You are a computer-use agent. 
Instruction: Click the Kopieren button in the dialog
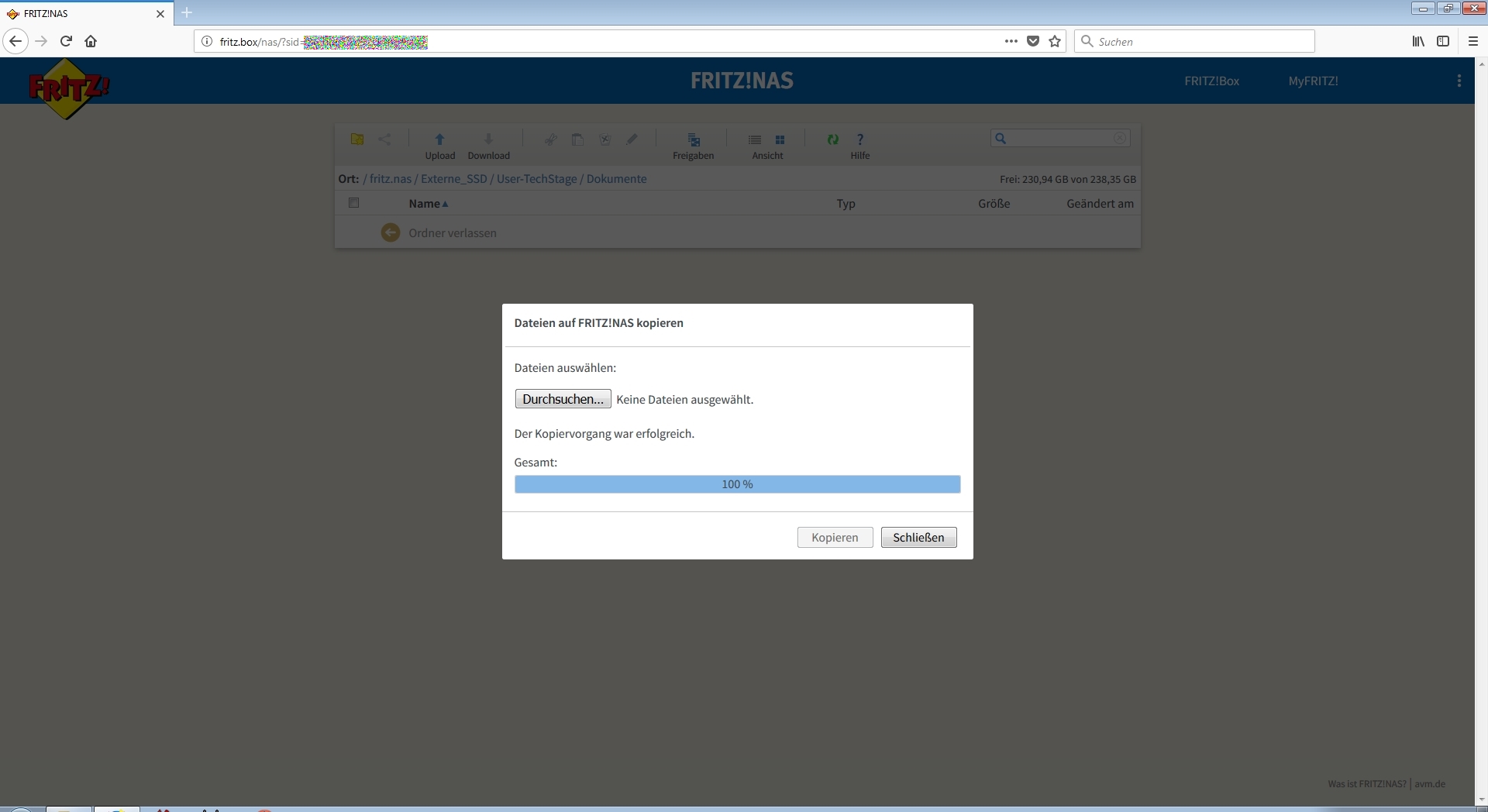click(835, 538)
